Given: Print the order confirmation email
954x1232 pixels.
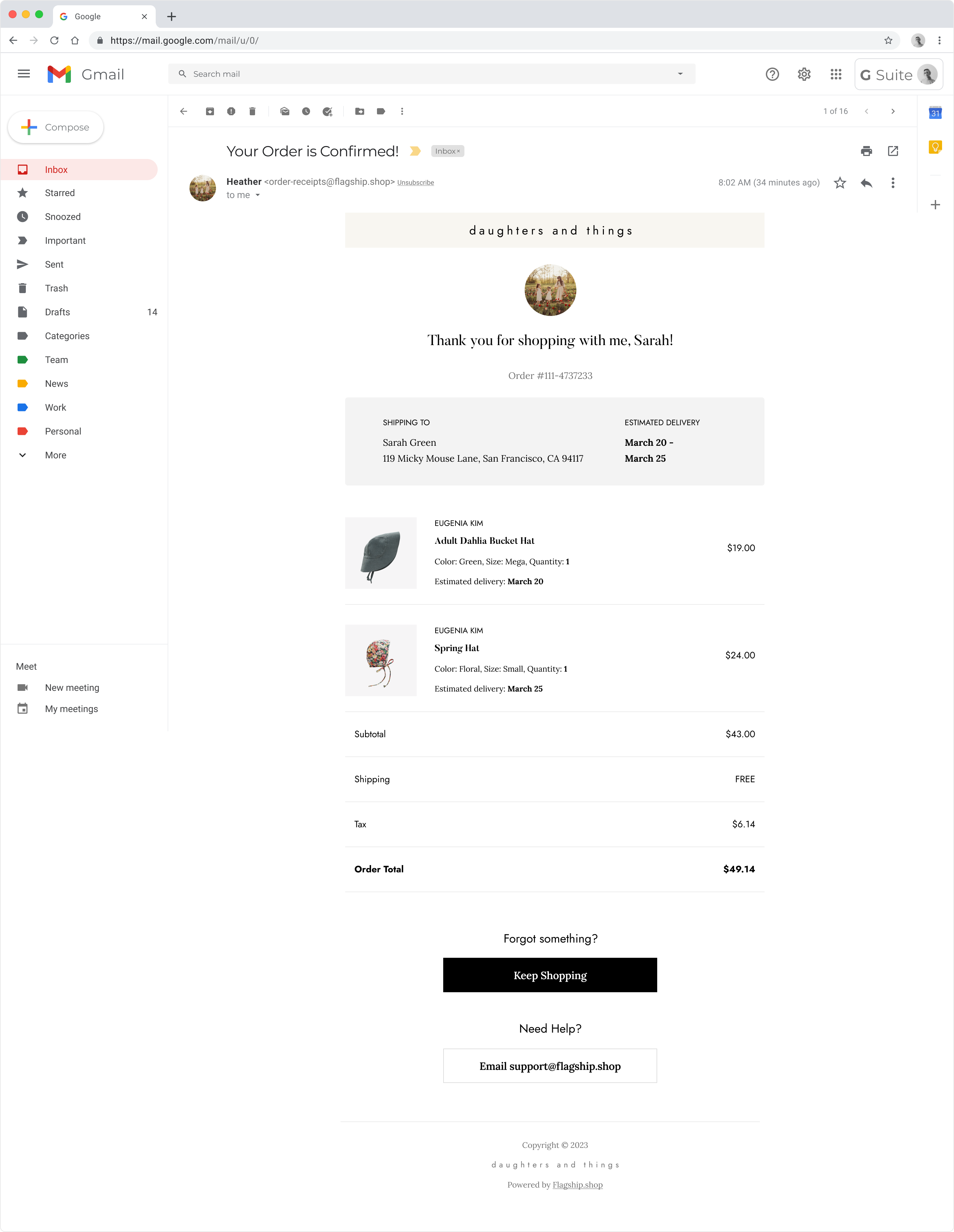Looking at the screenshot, I should 867,151.
